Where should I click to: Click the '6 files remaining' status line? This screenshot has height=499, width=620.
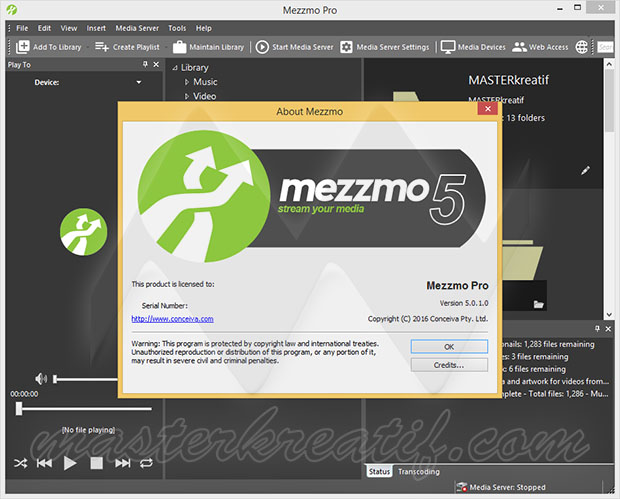pos(535,369)
